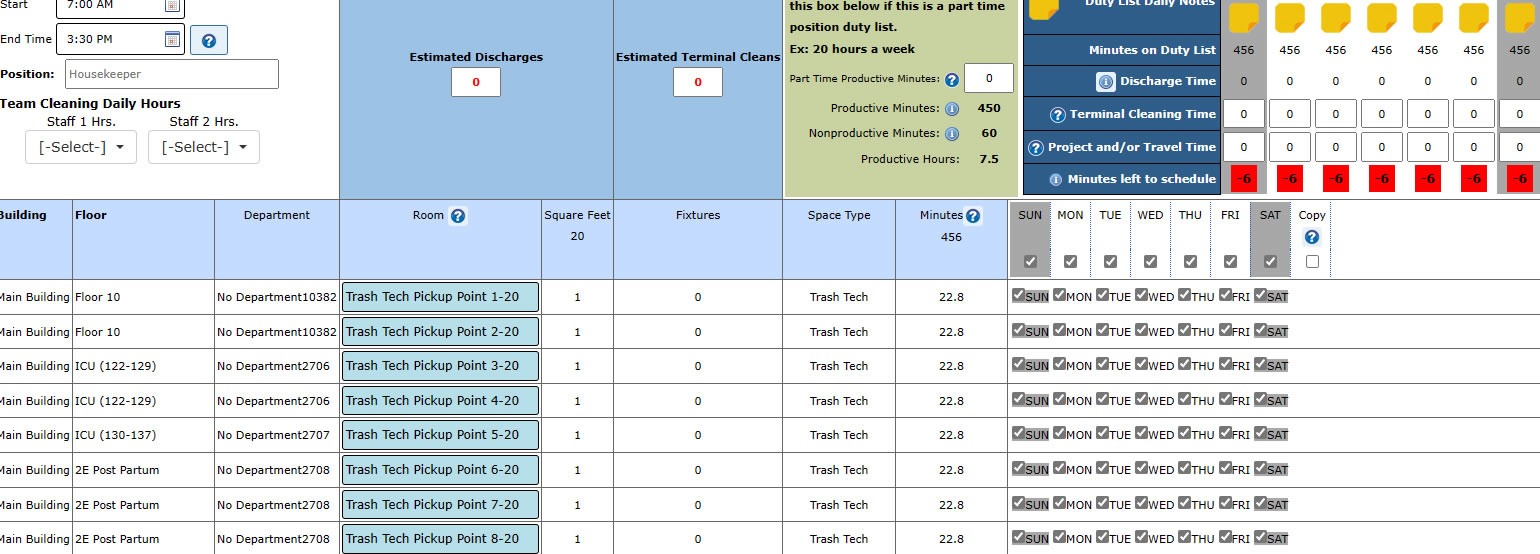This screenshot has width=1540, height=554.
Task: Open the Staff 1 Hrs. dropdown
Action: (x=81, y=147)
